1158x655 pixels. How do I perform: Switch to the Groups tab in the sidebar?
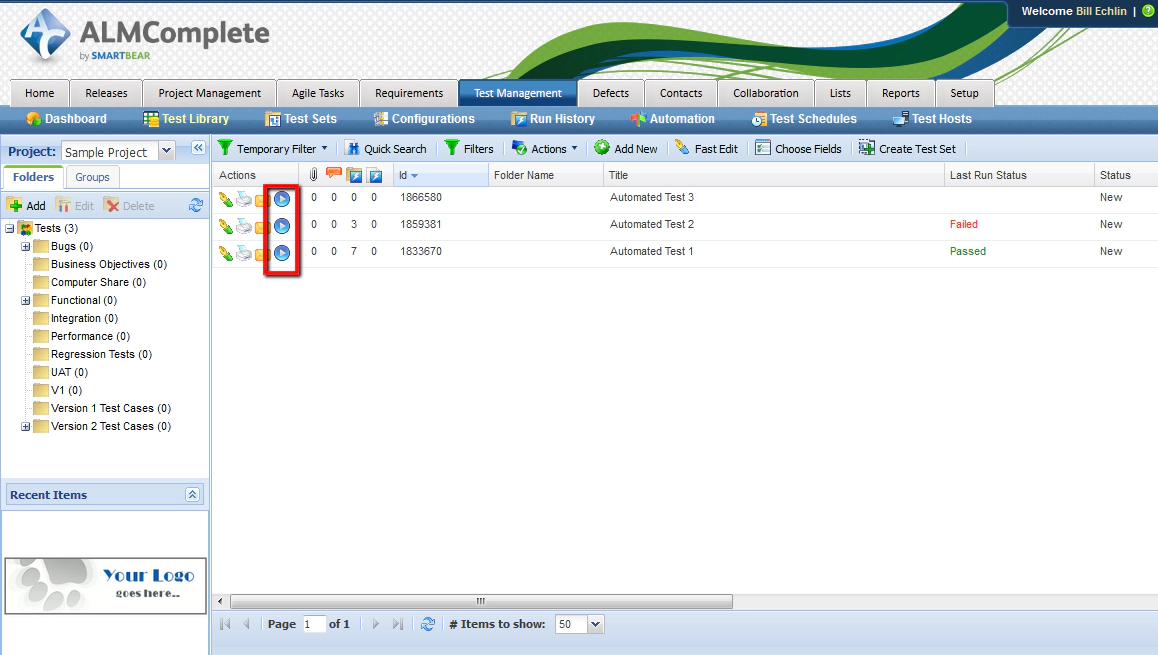pos(91,177)
